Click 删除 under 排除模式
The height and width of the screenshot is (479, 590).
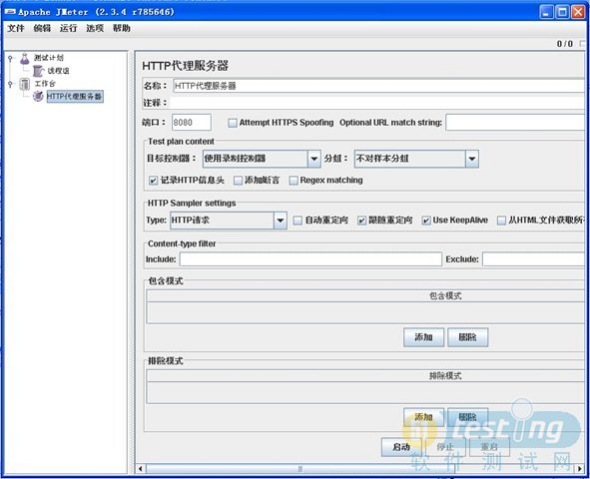click(x=468, y=417)
